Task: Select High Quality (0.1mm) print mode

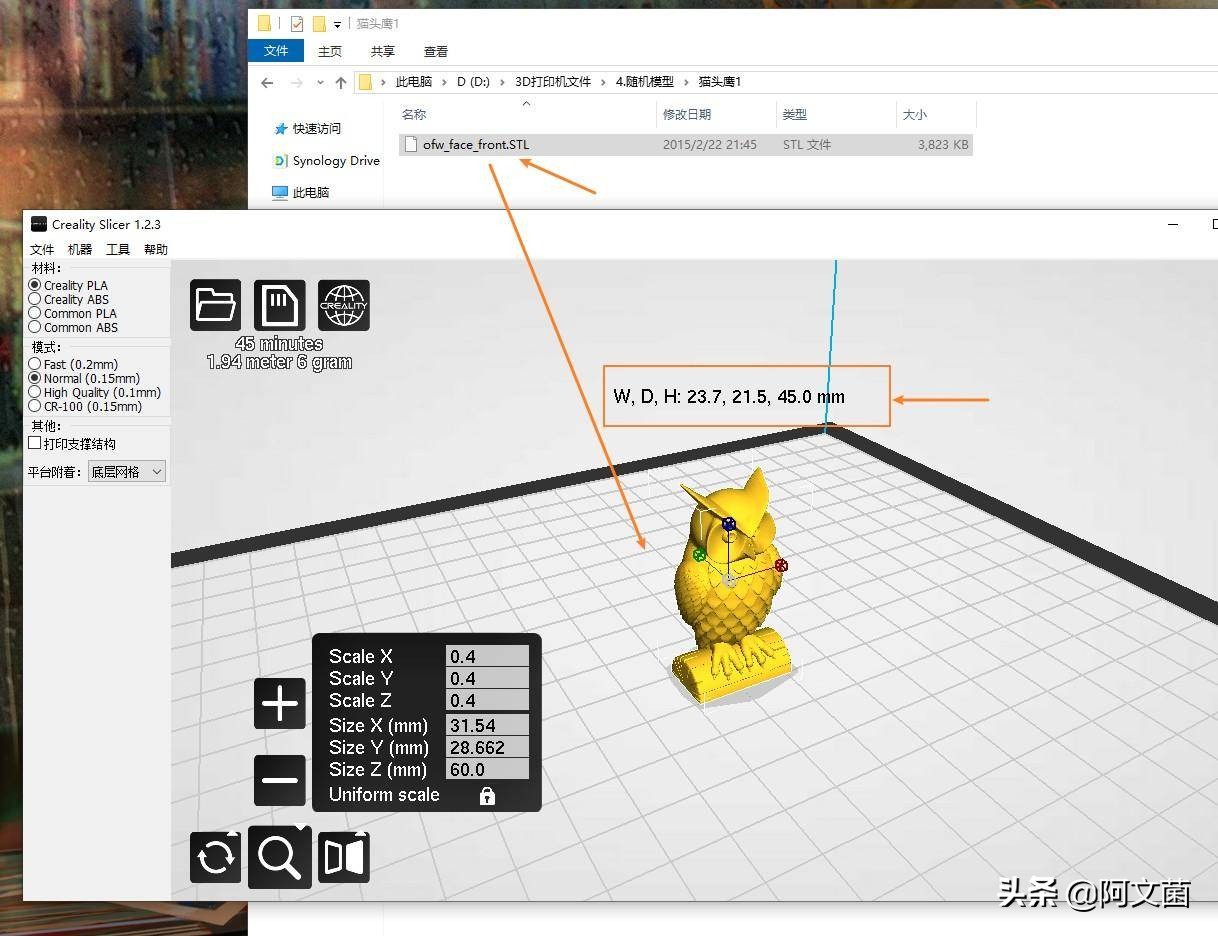Action: tap(33, 392)
